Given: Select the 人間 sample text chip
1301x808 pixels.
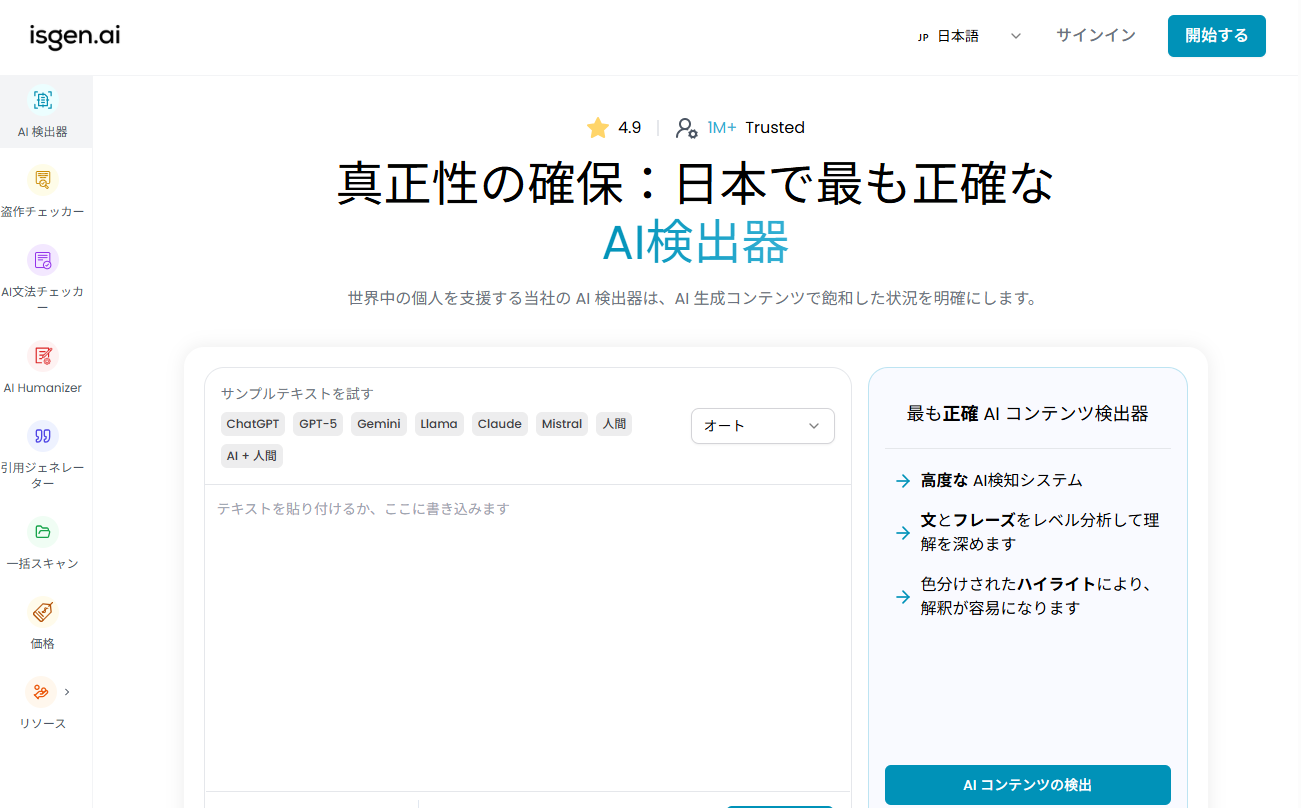Looking at the screenshot, I should coord(614,424).
